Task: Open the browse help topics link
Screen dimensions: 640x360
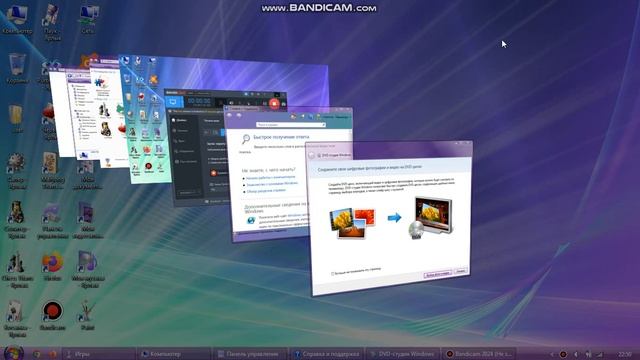Action: (x=266, y=191)
